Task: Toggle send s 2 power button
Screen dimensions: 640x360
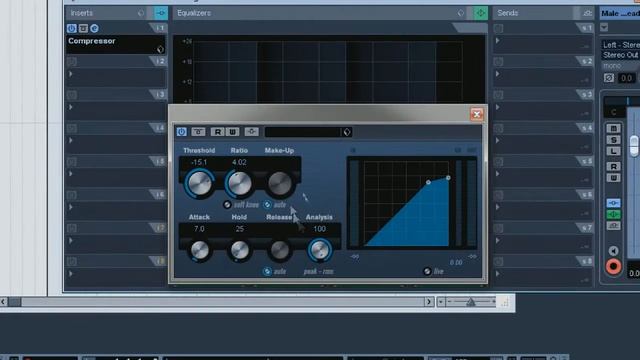Action: [498, 62]
